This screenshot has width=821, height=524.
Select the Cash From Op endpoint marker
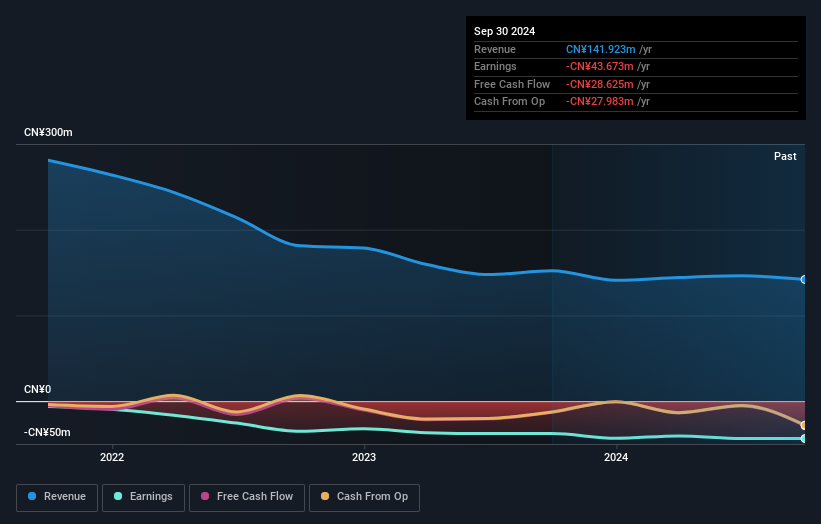(x=804, y=425)
